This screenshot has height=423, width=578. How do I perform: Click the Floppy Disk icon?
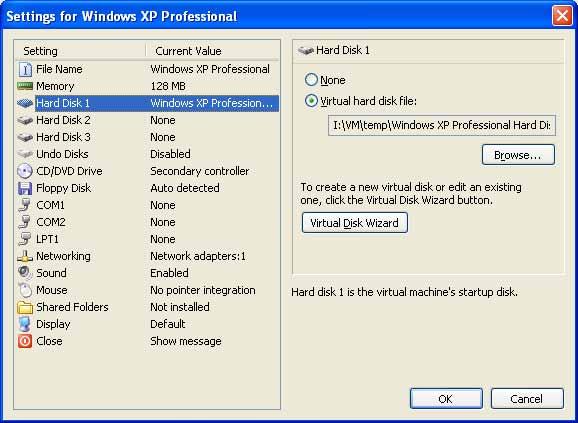click(x=25, y=188)
